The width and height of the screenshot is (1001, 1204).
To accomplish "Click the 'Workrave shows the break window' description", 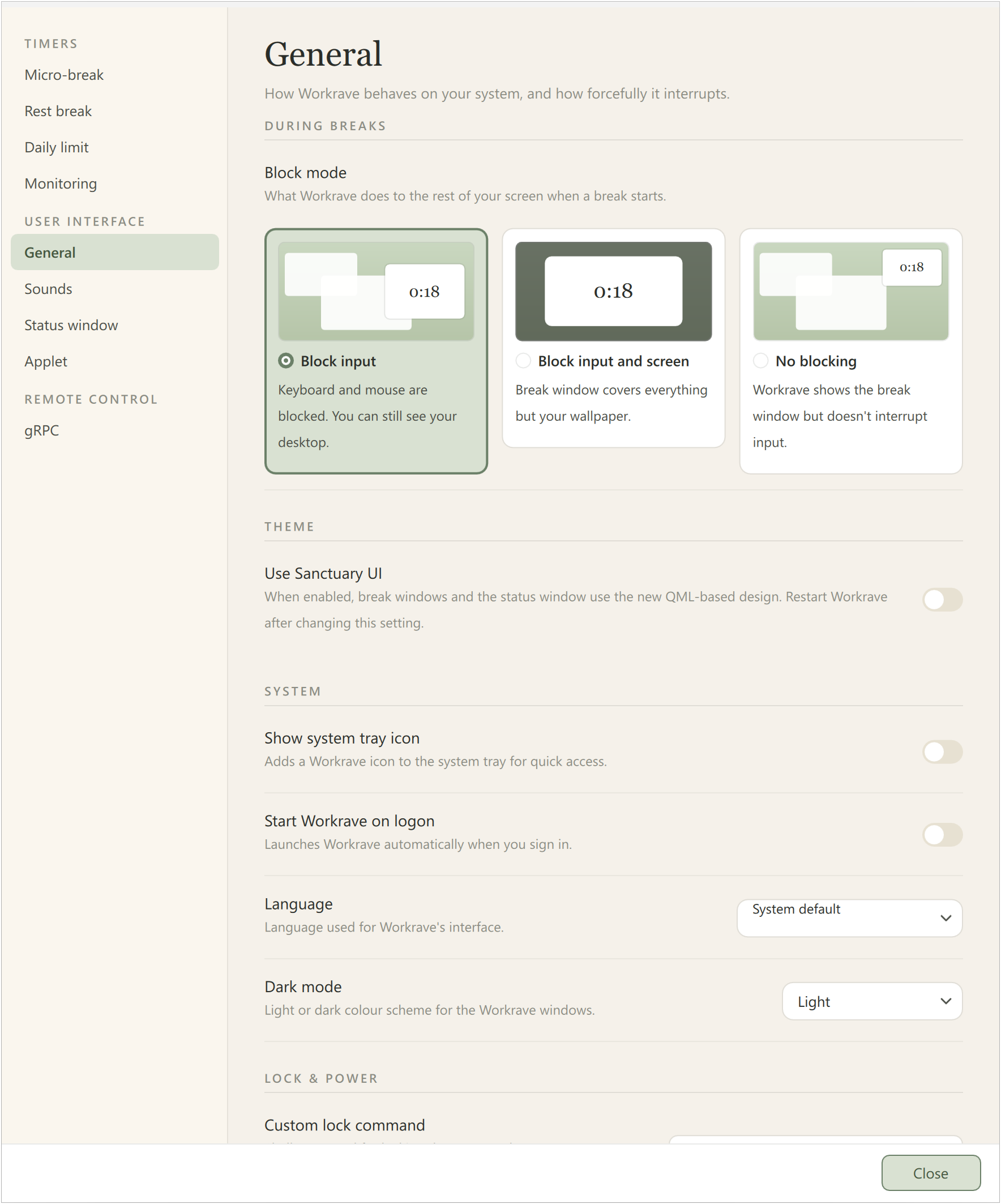I will 840,416.
